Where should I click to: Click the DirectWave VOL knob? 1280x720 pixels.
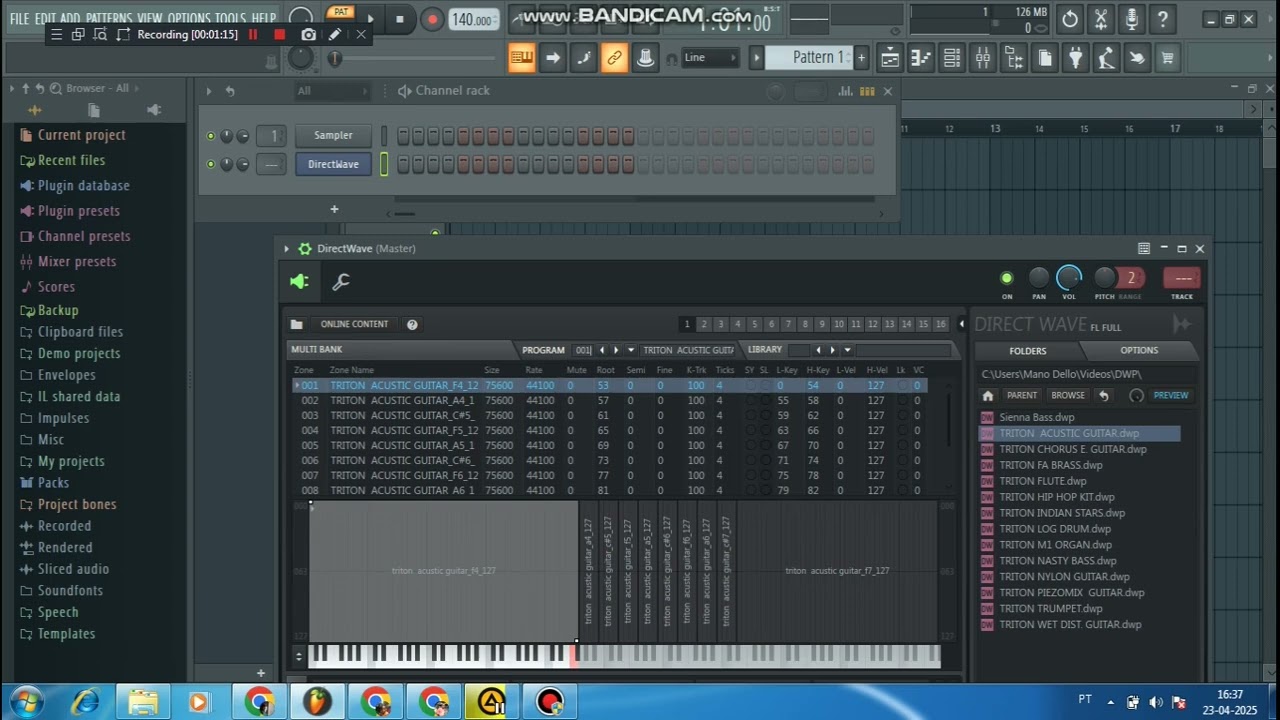[1069, 278]
